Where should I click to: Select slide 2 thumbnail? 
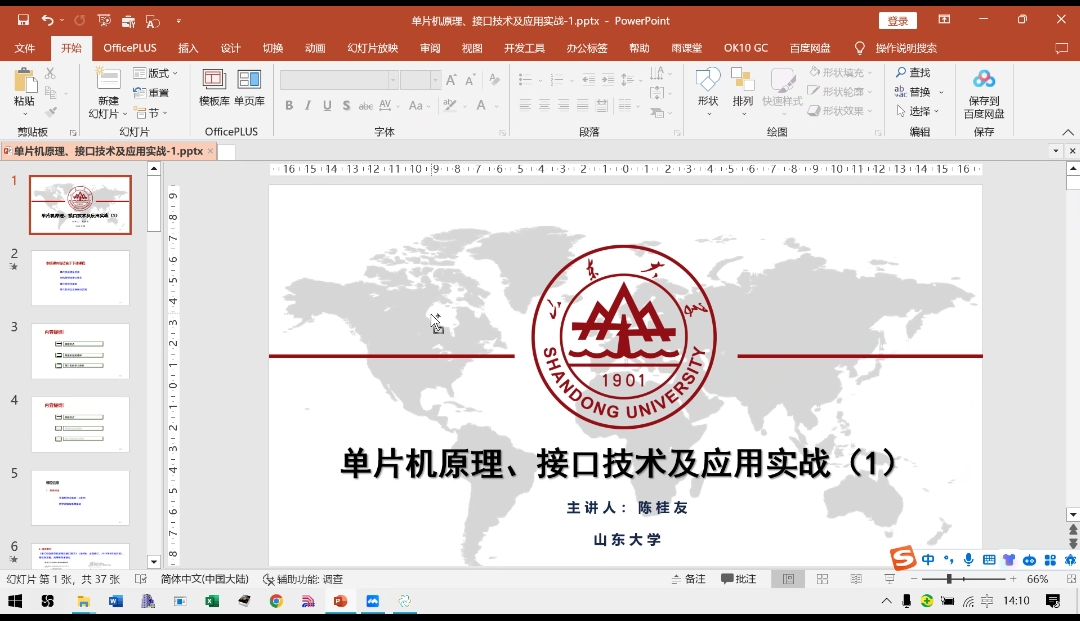(80, 277)
